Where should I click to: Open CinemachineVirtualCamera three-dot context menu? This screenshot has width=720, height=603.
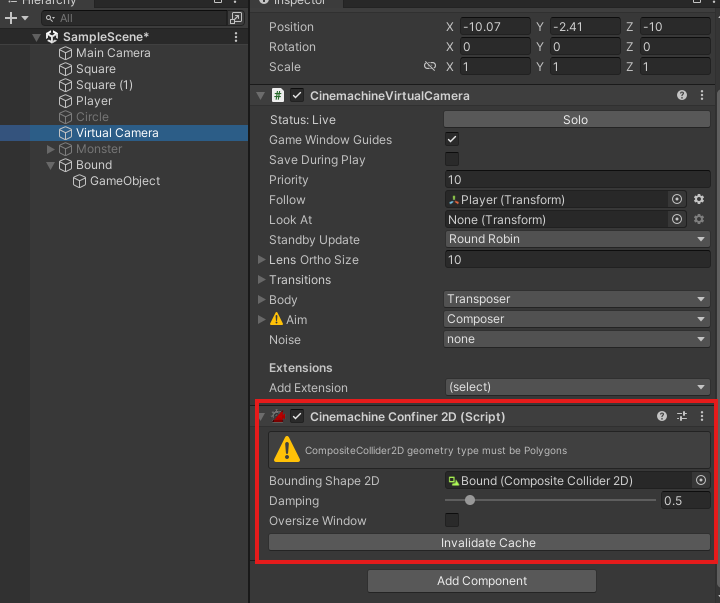pos(702,95)
